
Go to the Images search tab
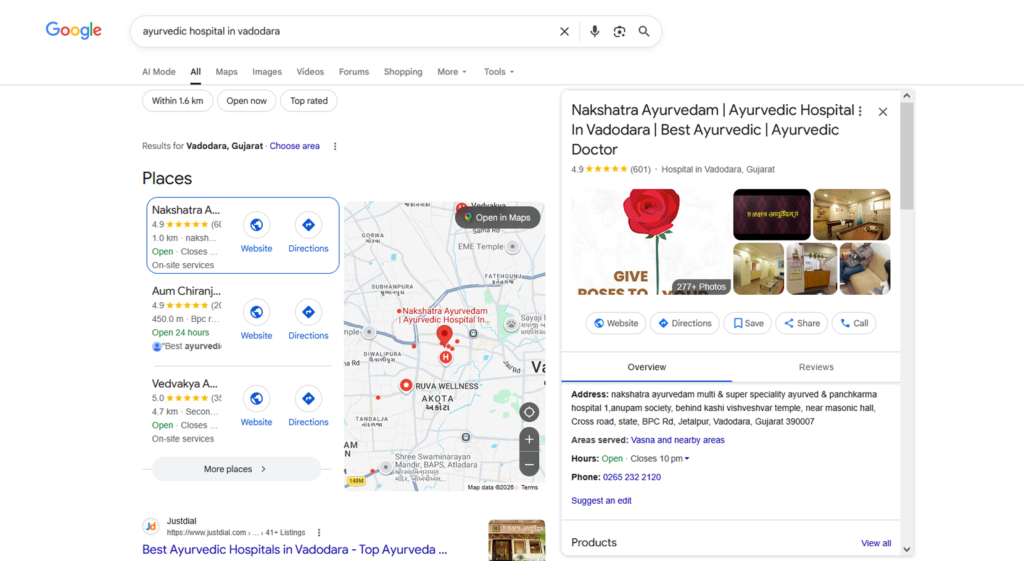267,72
